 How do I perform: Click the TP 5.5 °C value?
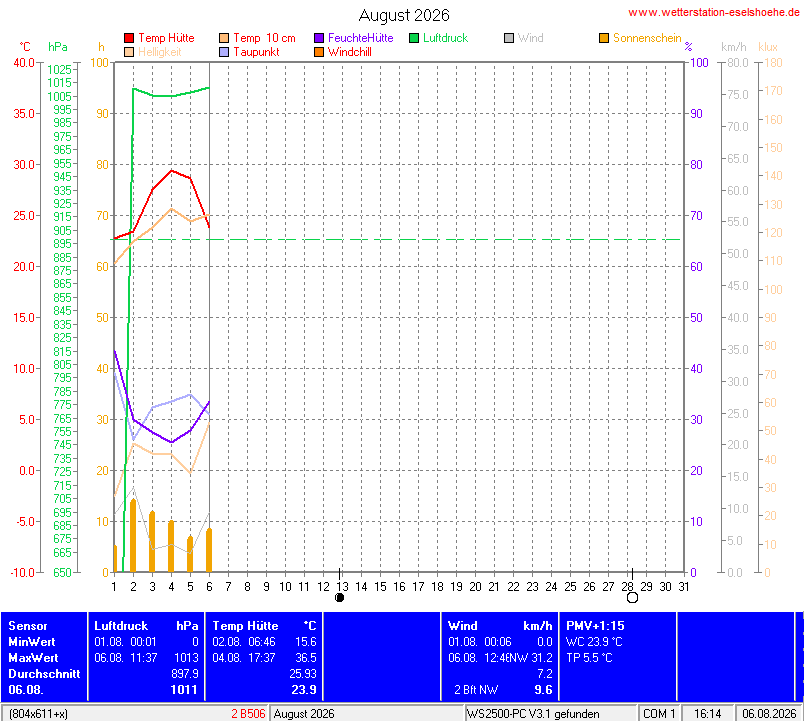tap(589, 657)
